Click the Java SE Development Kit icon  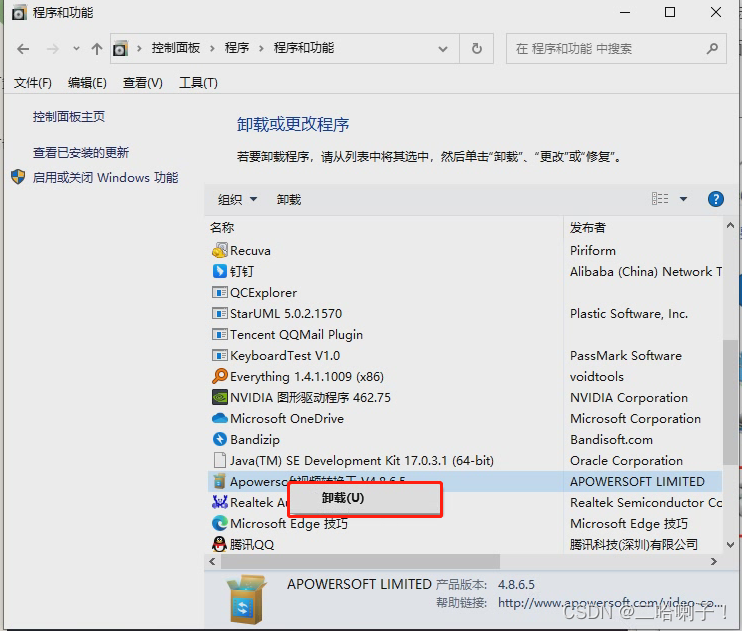220,460
